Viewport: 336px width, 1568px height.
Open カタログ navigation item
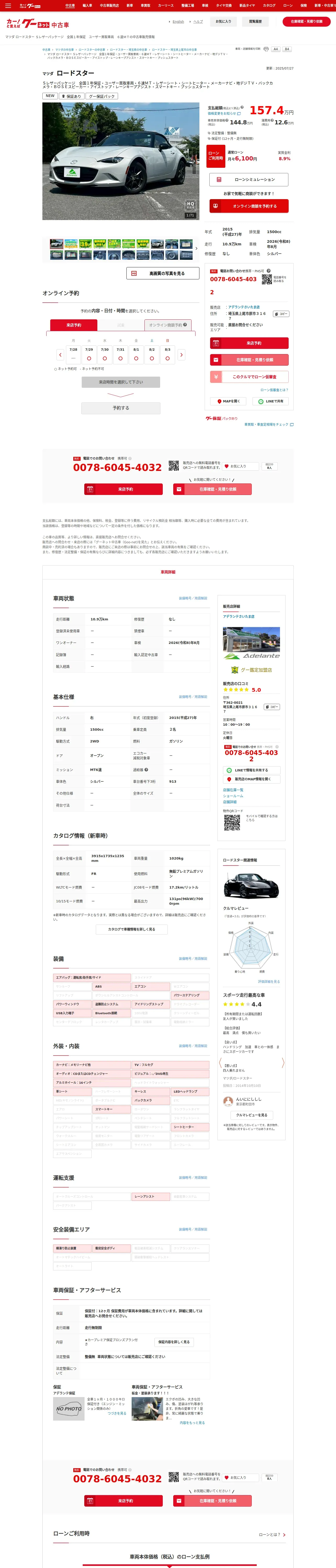pos(269,5)
